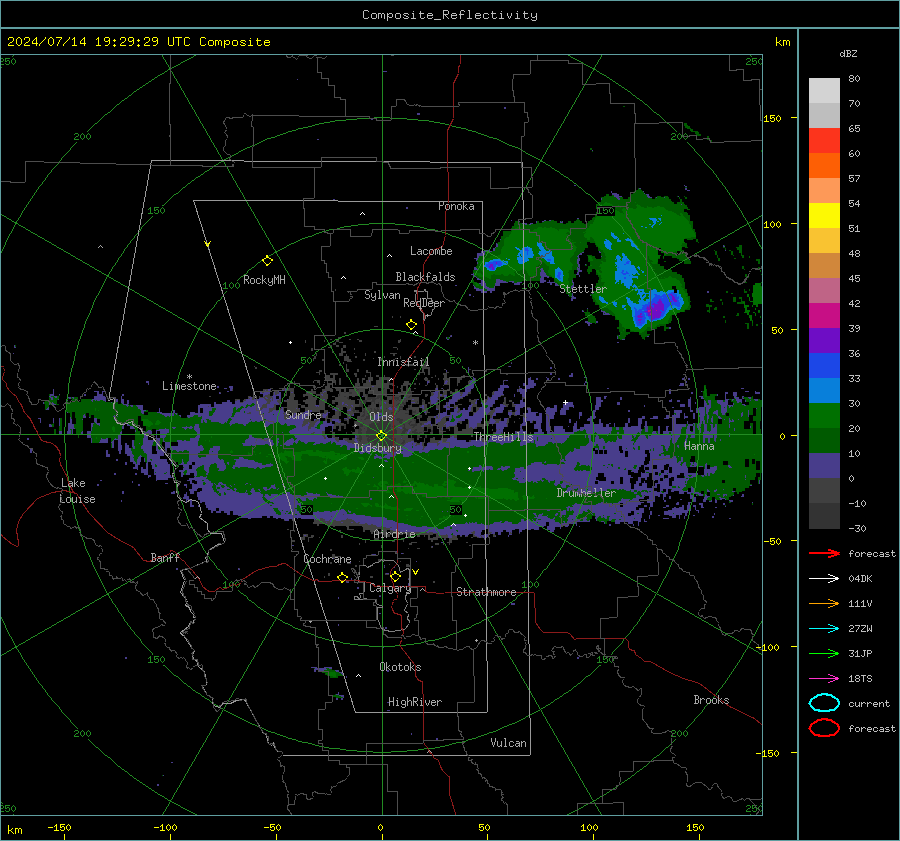Click the Strathmore town label
900x841 pixels.
click(x=486, y=592)
